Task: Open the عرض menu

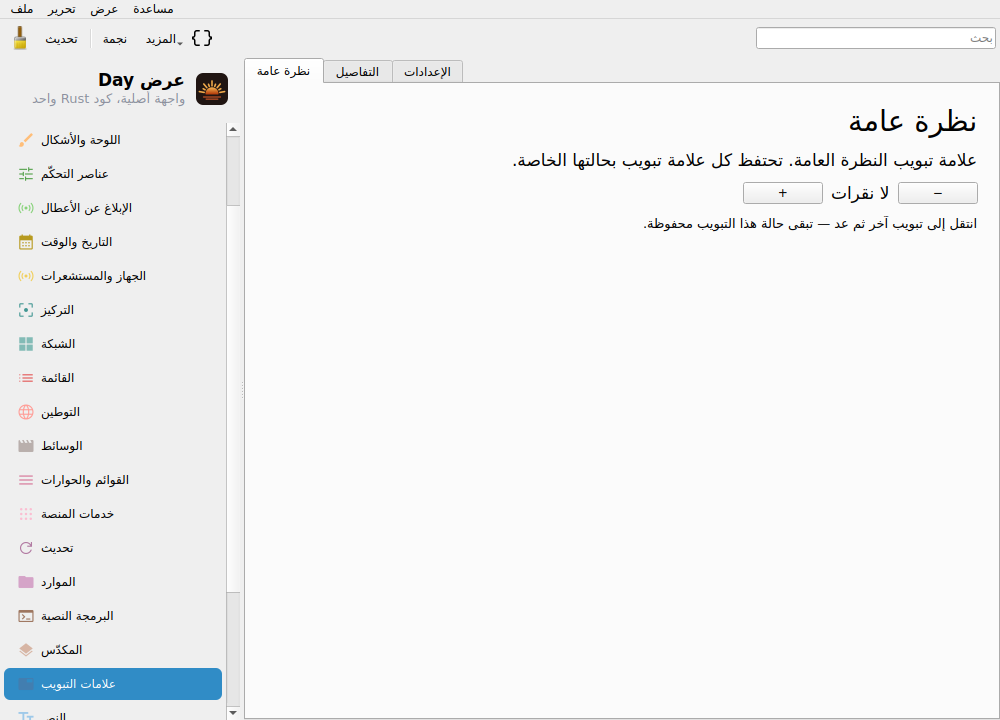Action: [104, 9]
